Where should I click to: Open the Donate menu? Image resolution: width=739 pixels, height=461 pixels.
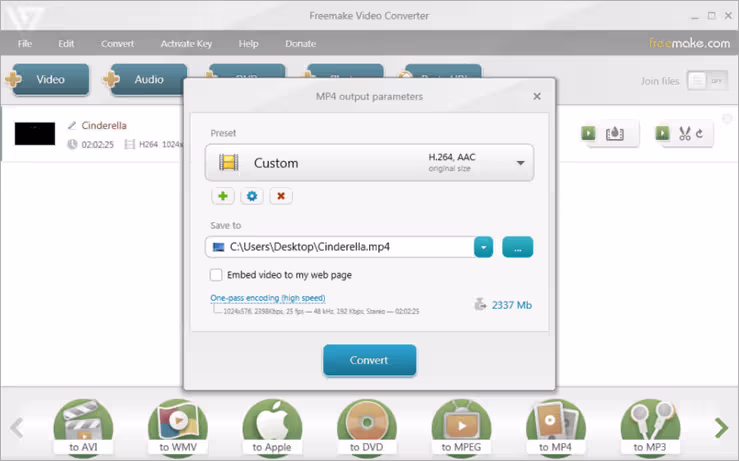300,44
